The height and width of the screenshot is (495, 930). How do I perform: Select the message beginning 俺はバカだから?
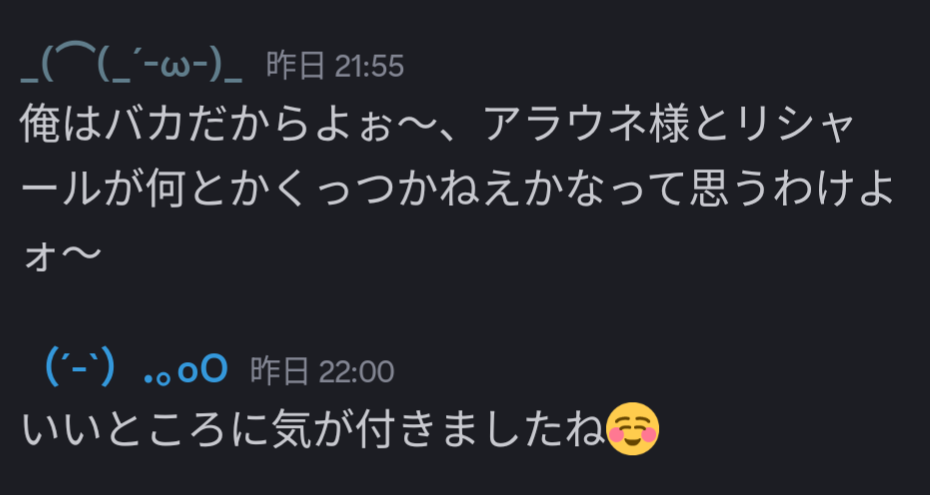457,191
